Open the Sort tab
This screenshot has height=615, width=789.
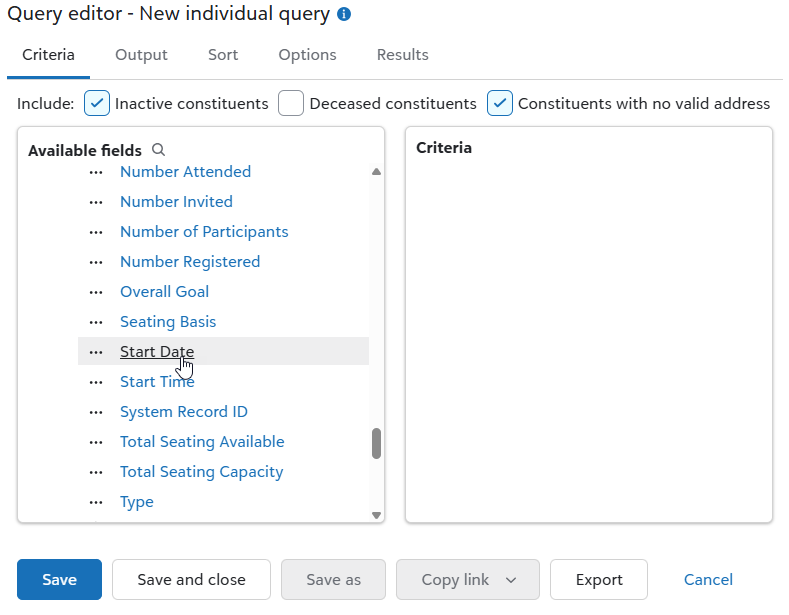223,54
